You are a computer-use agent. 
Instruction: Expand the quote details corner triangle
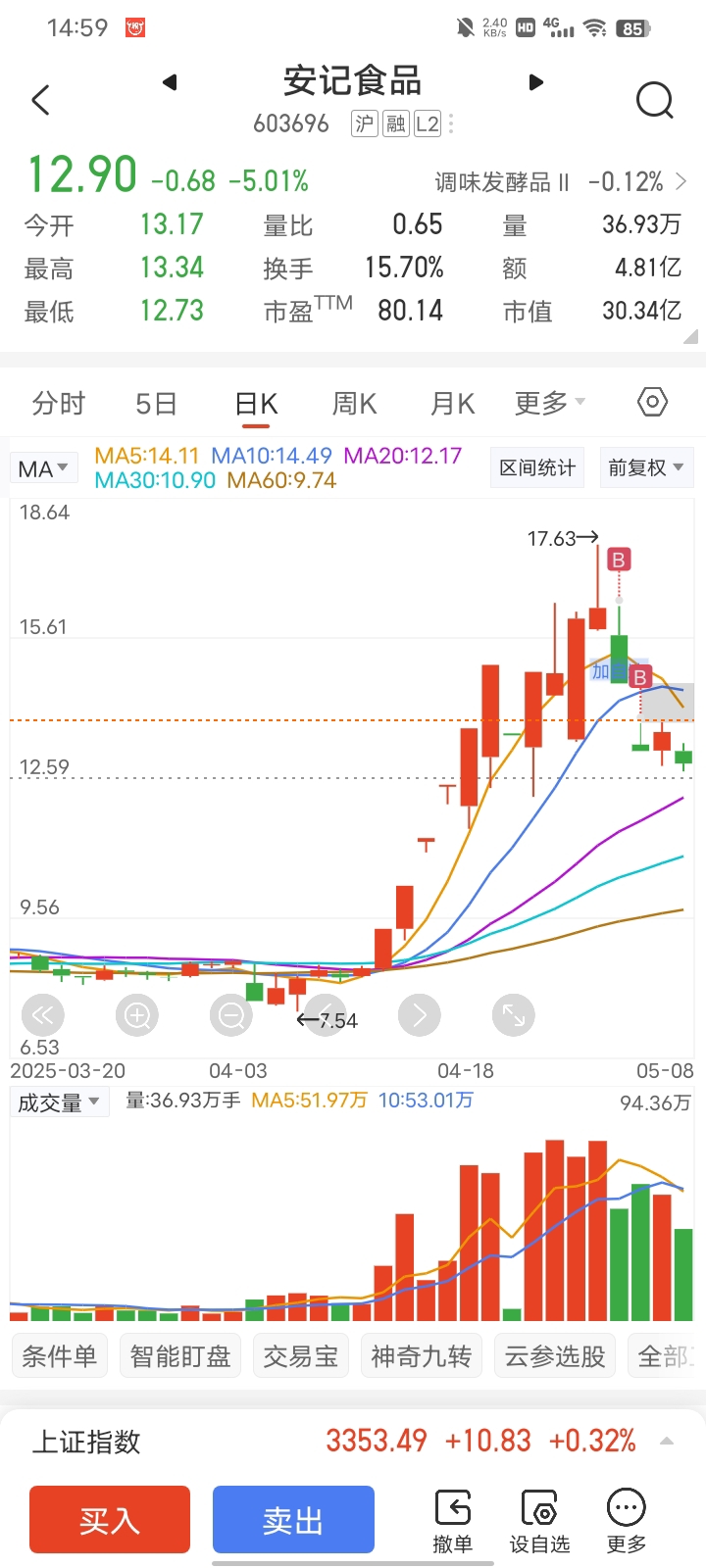[690, 336]
